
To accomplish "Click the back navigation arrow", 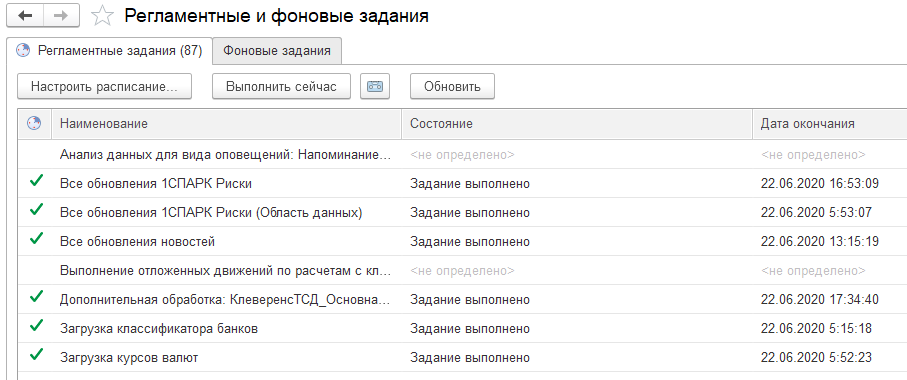I will [x=25, y=16].
